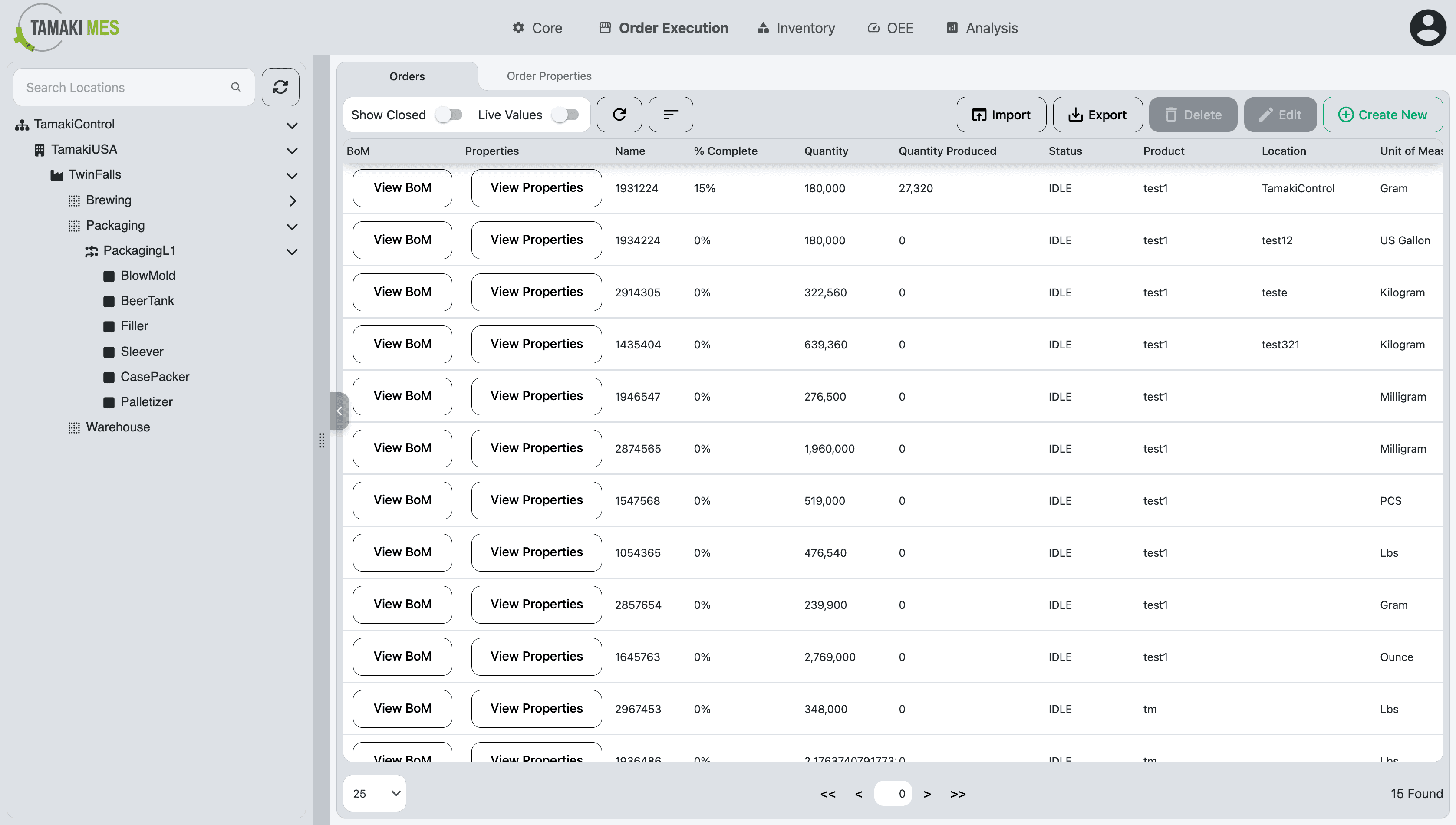The image size is (1456, 825).
Task: Sort by the Quantity Produced column header
Action: pos(947,151)
